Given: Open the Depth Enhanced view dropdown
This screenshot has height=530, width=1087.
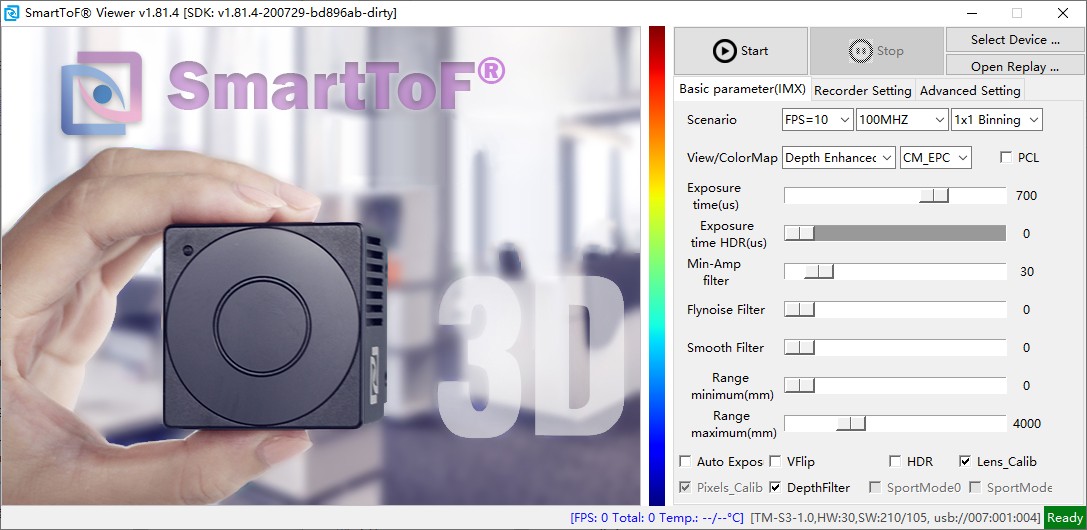Looking at the screenshot, I should tap(839, 158).
